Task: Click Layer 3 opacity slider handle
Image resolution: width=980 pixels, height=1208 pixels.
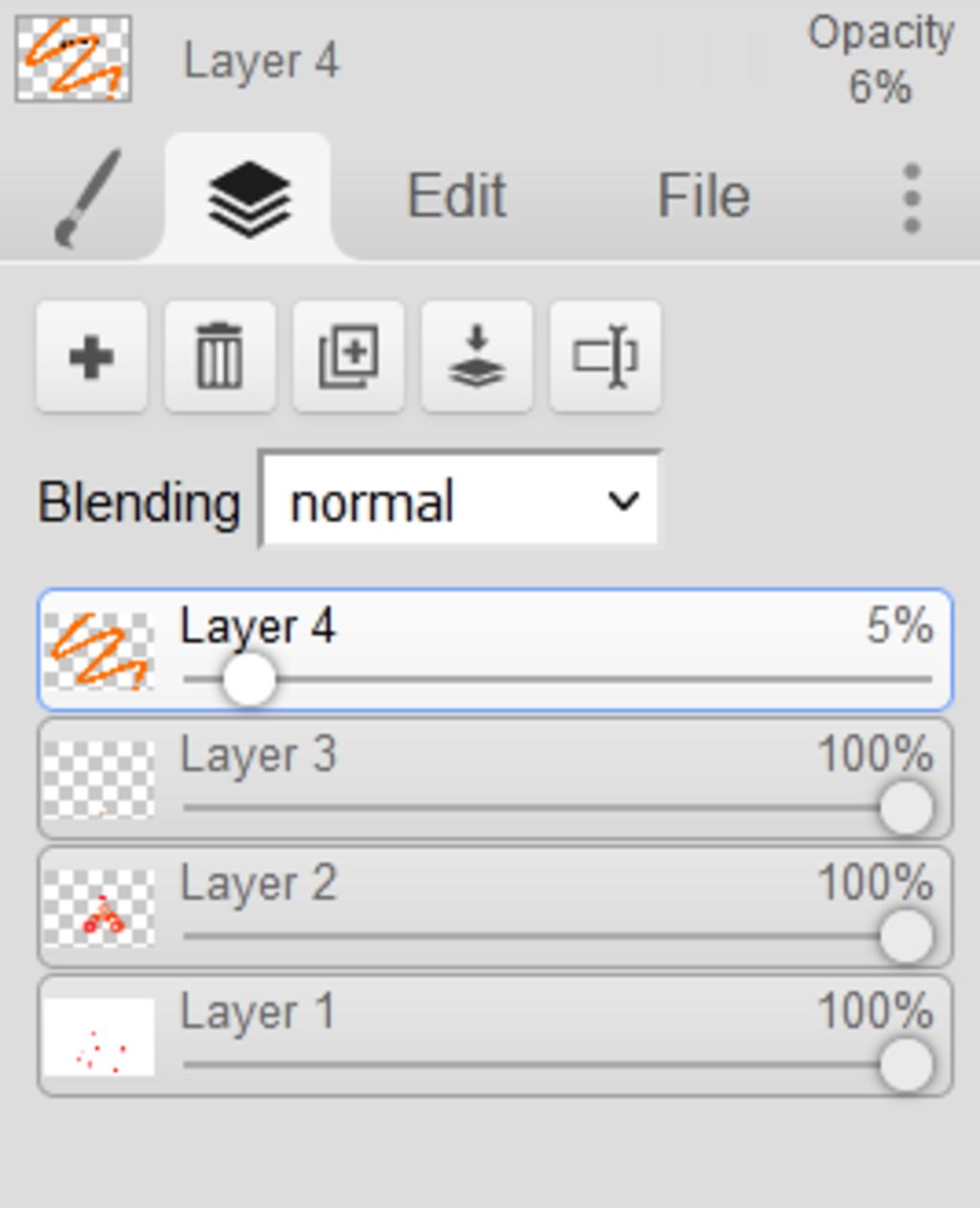Action: (x=905, y=808)
